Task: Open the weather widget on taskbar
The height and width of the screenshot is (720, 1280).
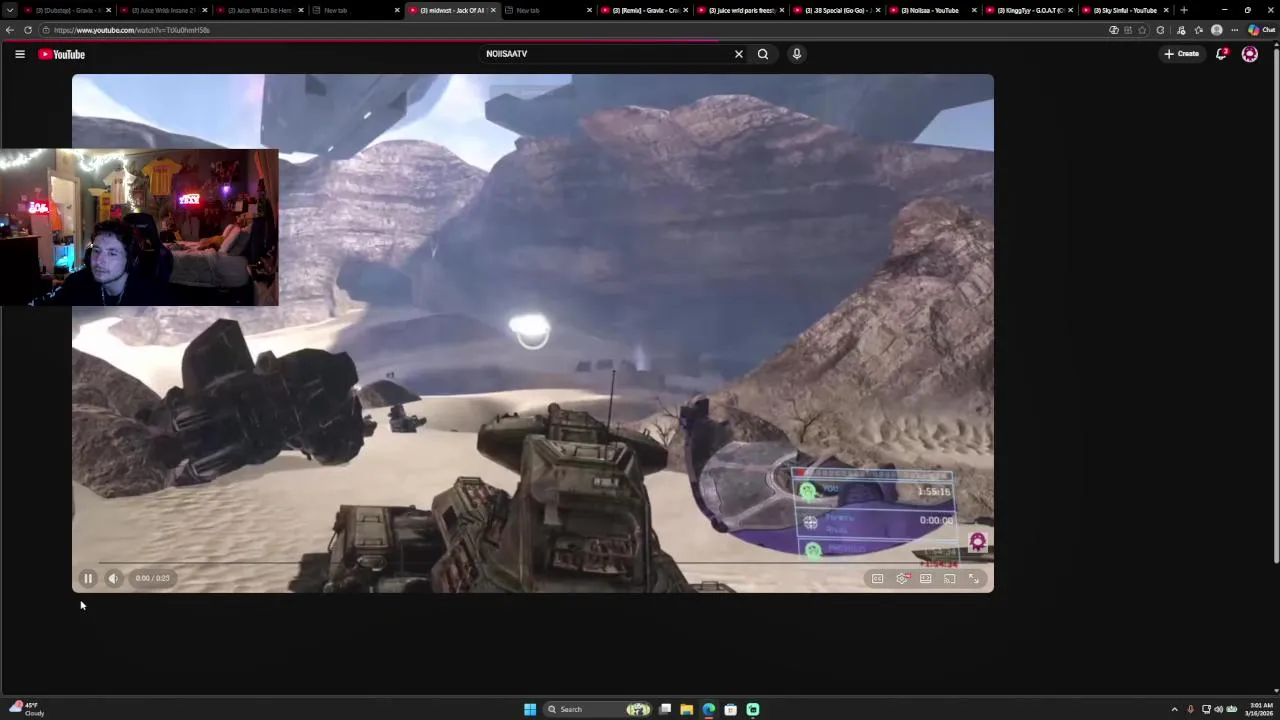Action: tap(27, 709)
